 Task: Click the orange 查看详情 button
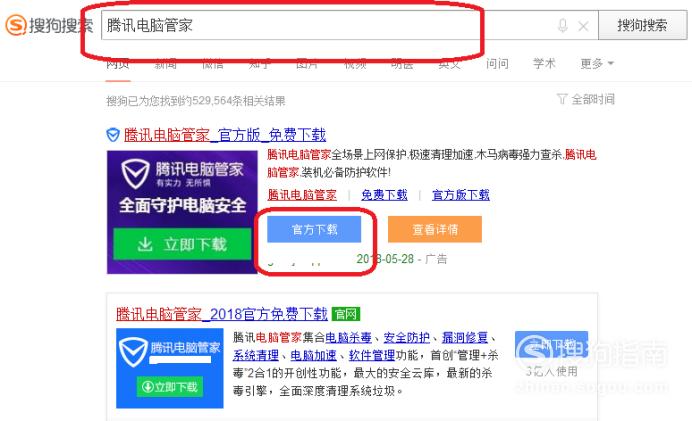pyautogui.click(x=435, y=229)
